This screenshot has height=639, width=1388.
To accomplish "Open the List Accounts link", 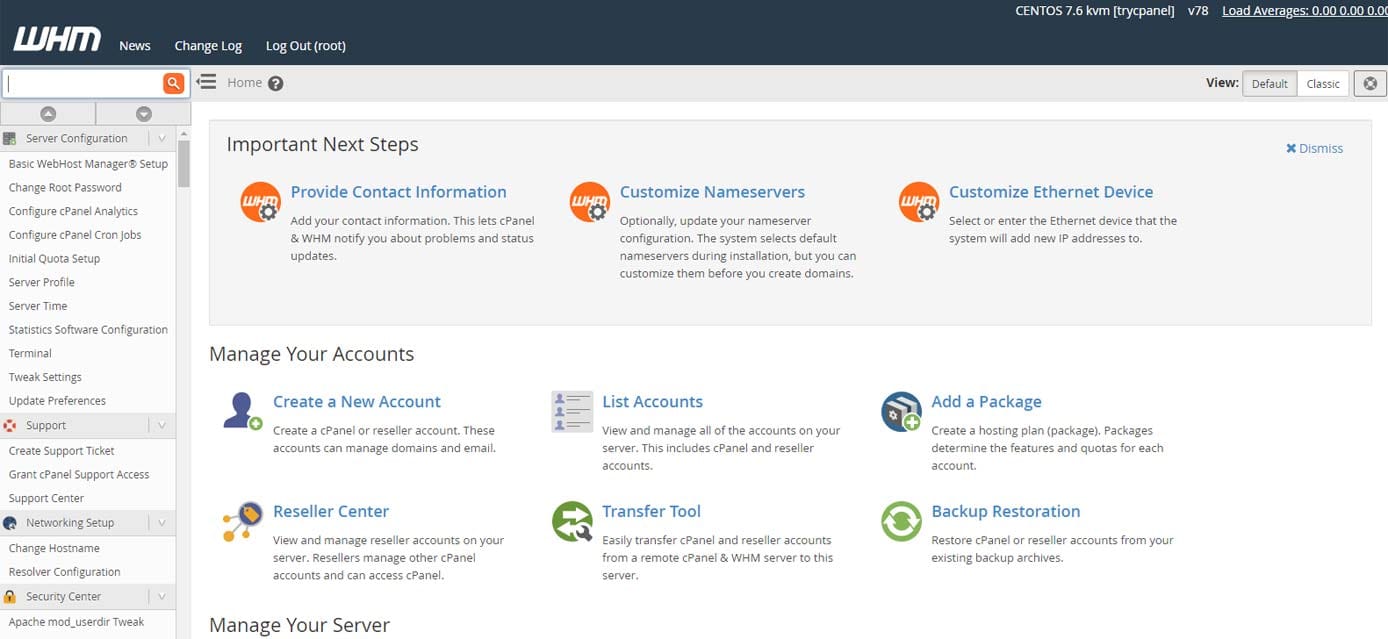I will (652, 402).
